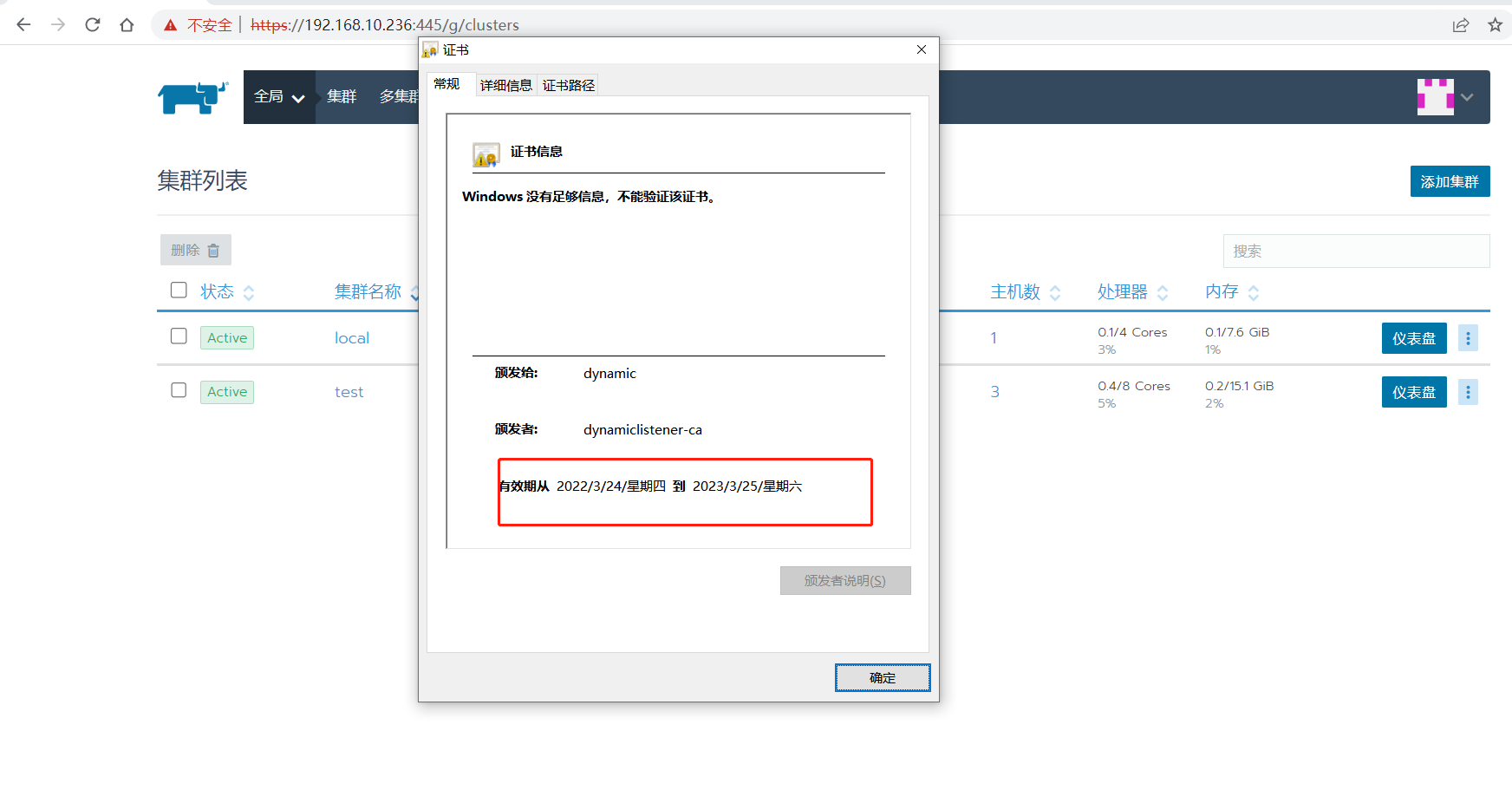The image size is (1512, 790).
Task: Click the Rancher cow logo
Action: click(x=192, y=97)
